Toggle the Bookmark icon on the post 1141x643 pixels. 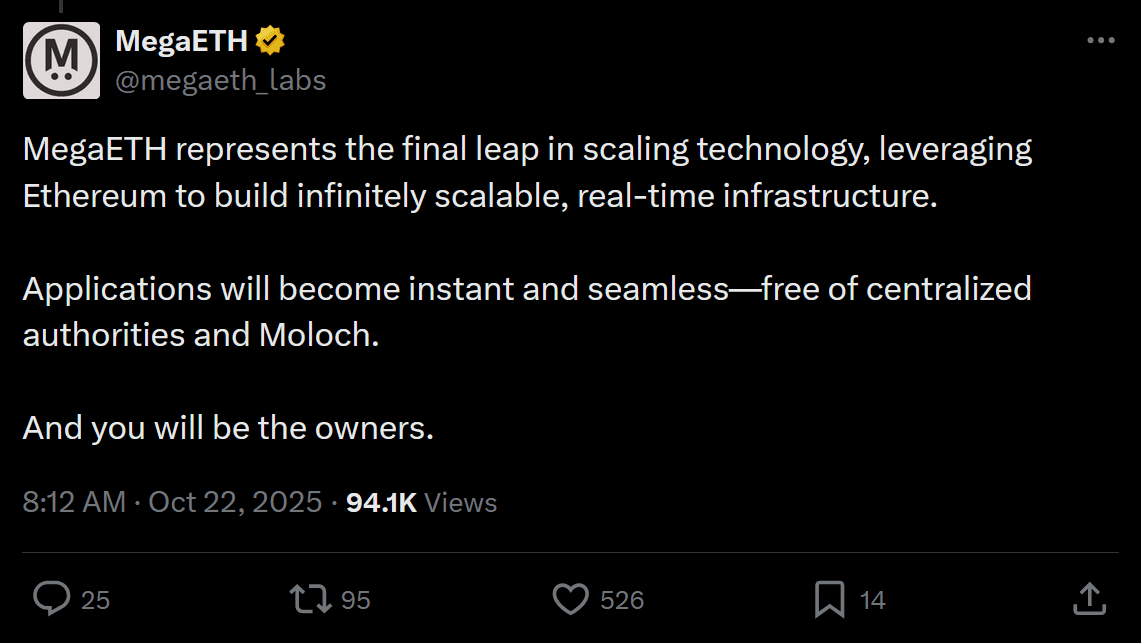pos(829,599)
